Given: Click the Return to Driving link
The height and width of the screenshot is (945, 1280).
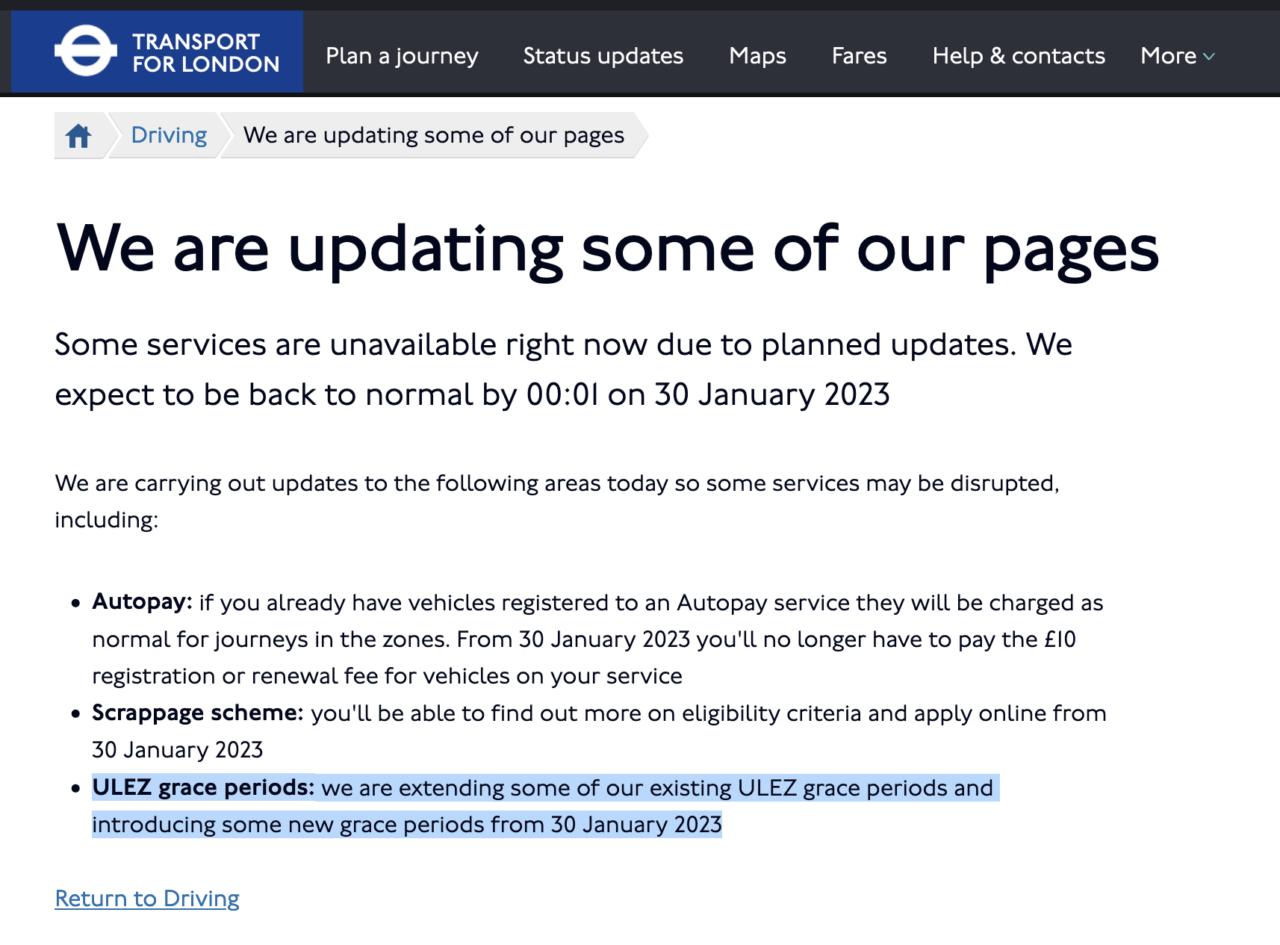Looking at the screenshot, I should [146, 898].
